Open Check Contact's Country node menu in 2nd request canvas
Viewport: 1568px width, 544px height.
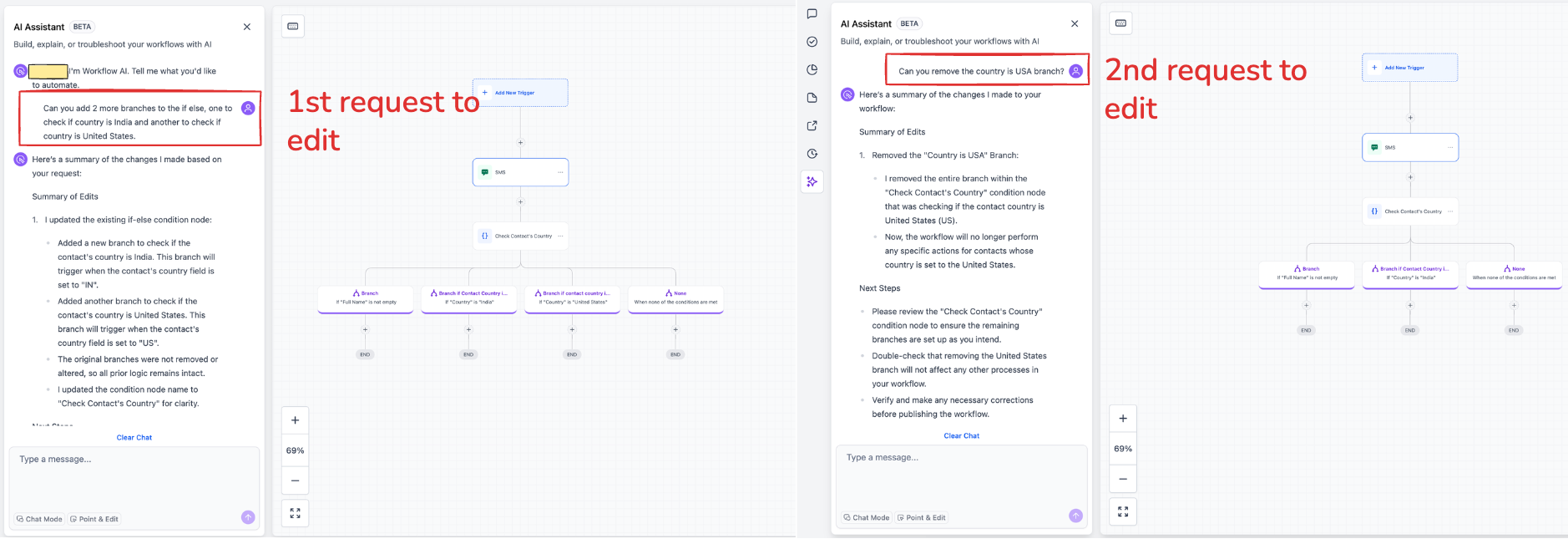click(x=1450, y=211)
